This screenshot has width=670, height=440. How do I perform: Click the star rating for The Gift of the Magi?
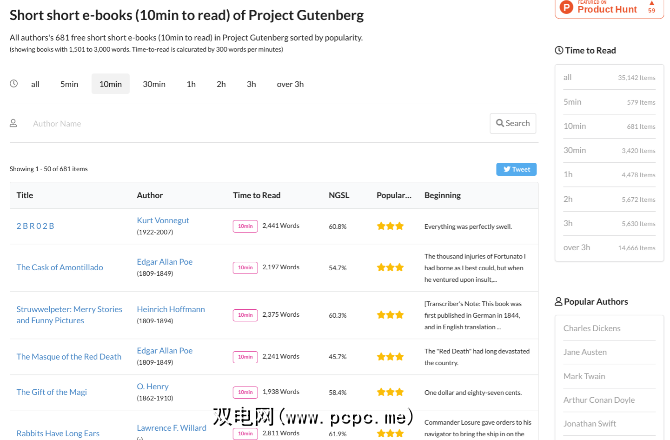coord(390,392)
